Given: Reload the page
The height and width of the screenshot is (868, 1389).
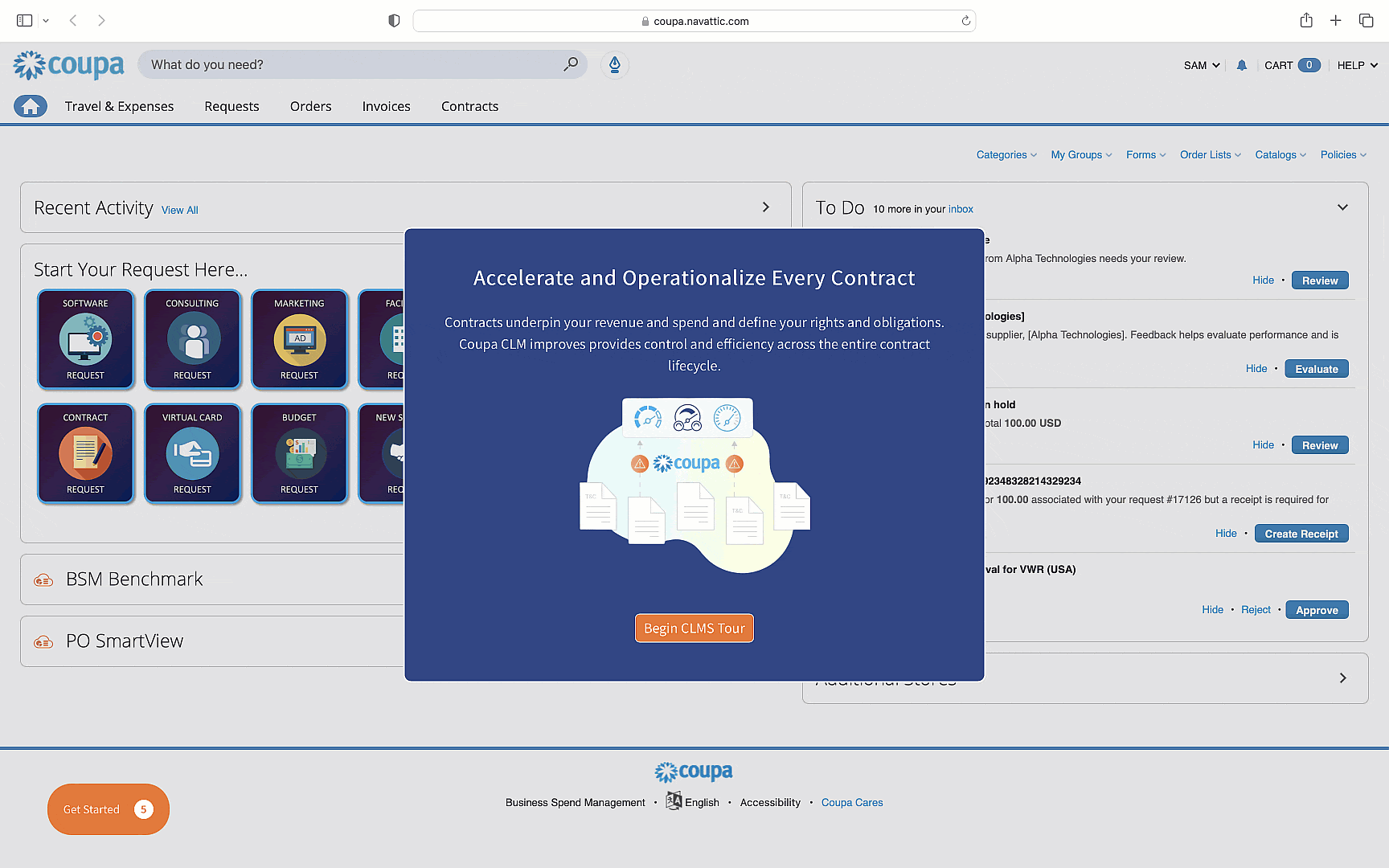Looking at the screenshot, I should [965, 21].
